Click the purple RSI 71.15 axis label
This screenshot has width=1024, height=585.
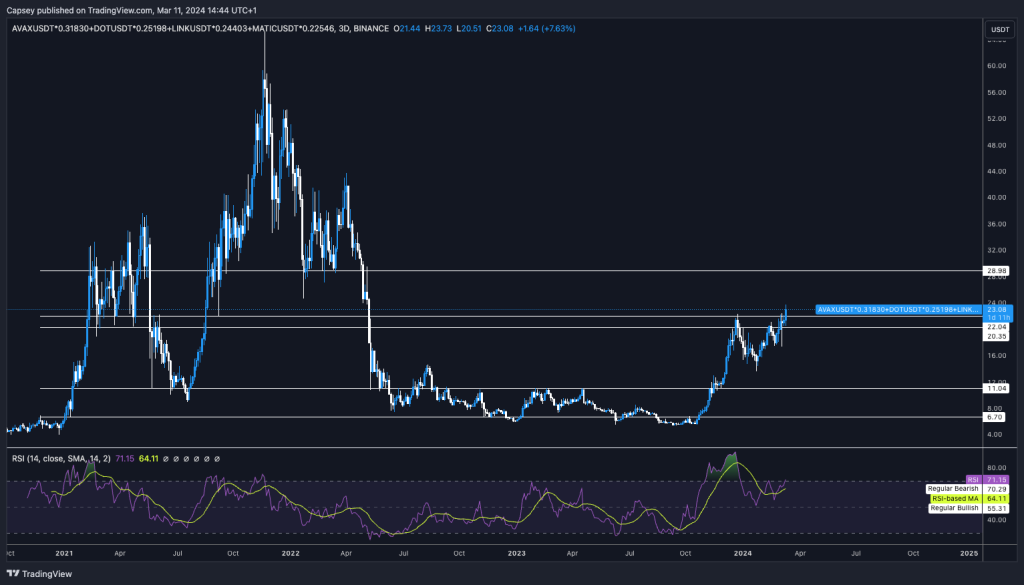tap(987, 479)
